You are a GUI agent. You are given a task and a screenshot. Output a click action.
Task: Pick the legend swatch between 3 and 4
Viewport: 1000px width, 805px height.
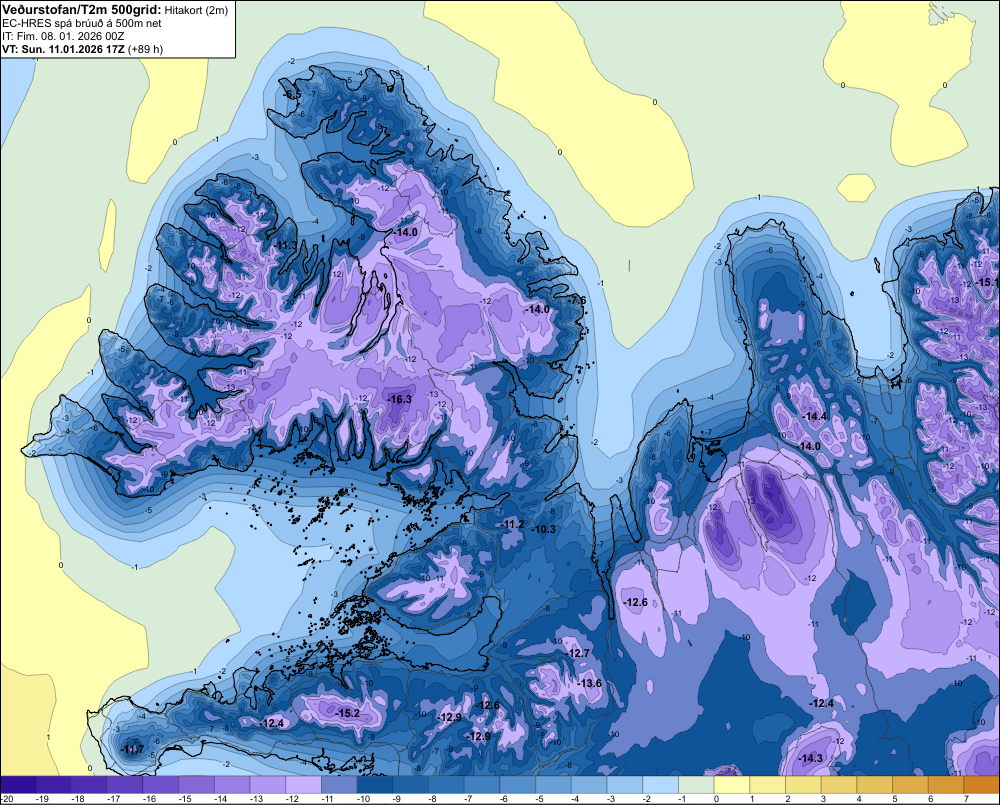point(839,785)
